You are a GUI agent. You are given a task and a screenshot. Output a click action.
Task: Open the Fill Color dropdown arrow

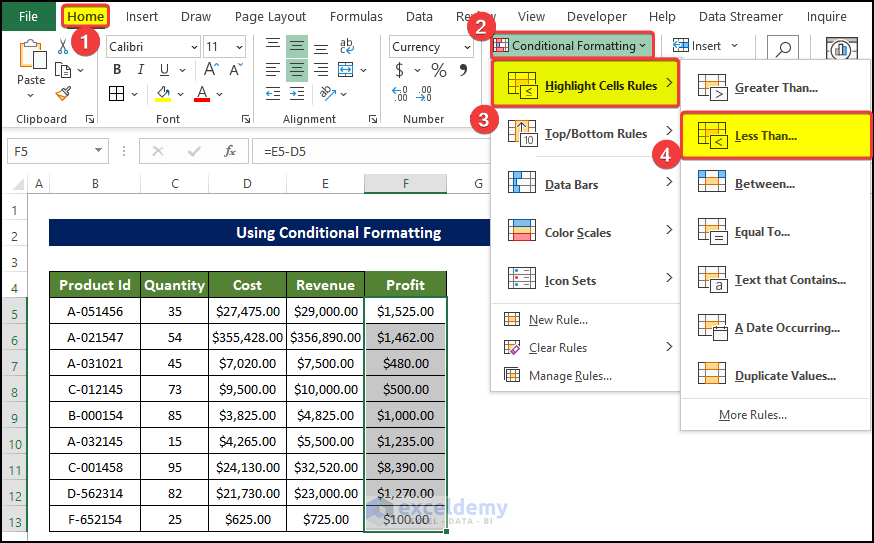pos(181,94)
